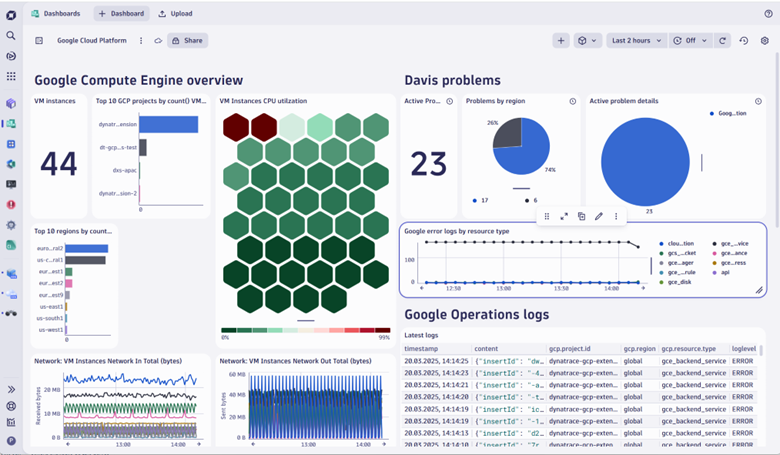
Task: Click the latest logs table scrollbar
Action: pos(761,351)
